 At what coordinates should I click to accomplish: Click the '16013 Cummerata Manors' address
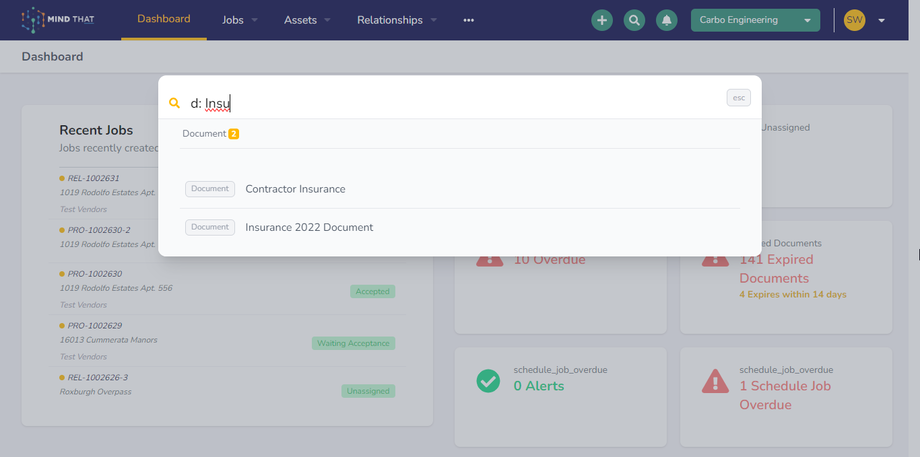(109, 340)
